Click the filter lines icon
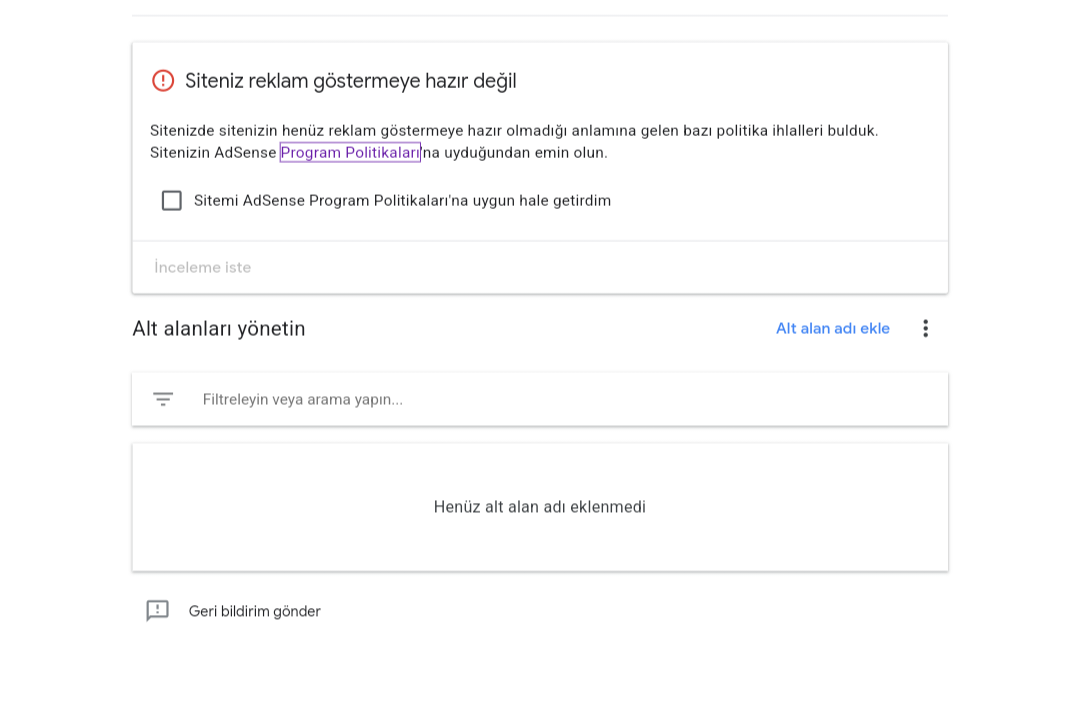The width and height of the screenshot is (1080, 705). point(163,399)
